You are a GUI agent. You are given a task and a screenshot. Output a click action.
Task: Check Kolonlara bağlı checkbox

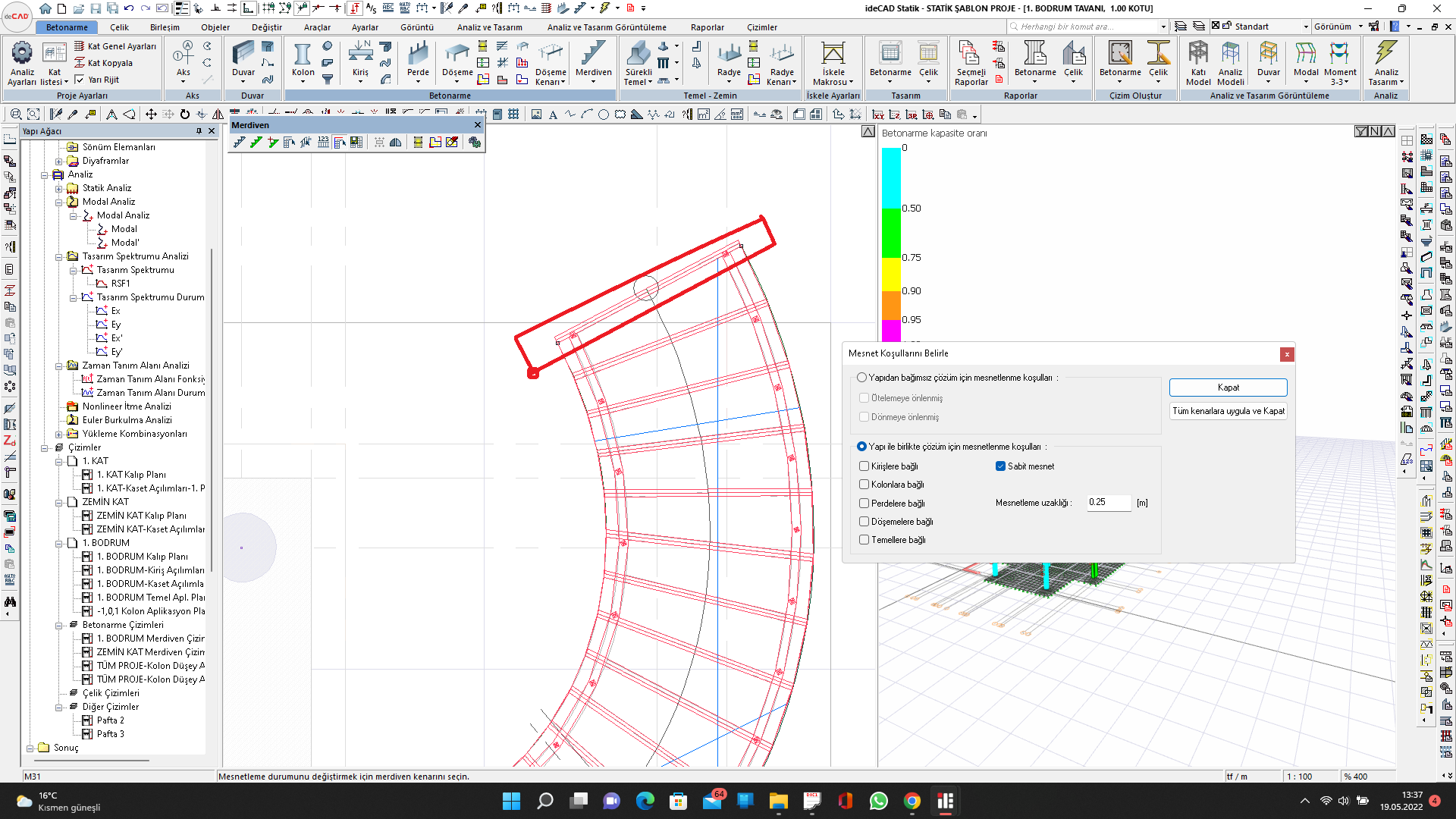point(864,485)
